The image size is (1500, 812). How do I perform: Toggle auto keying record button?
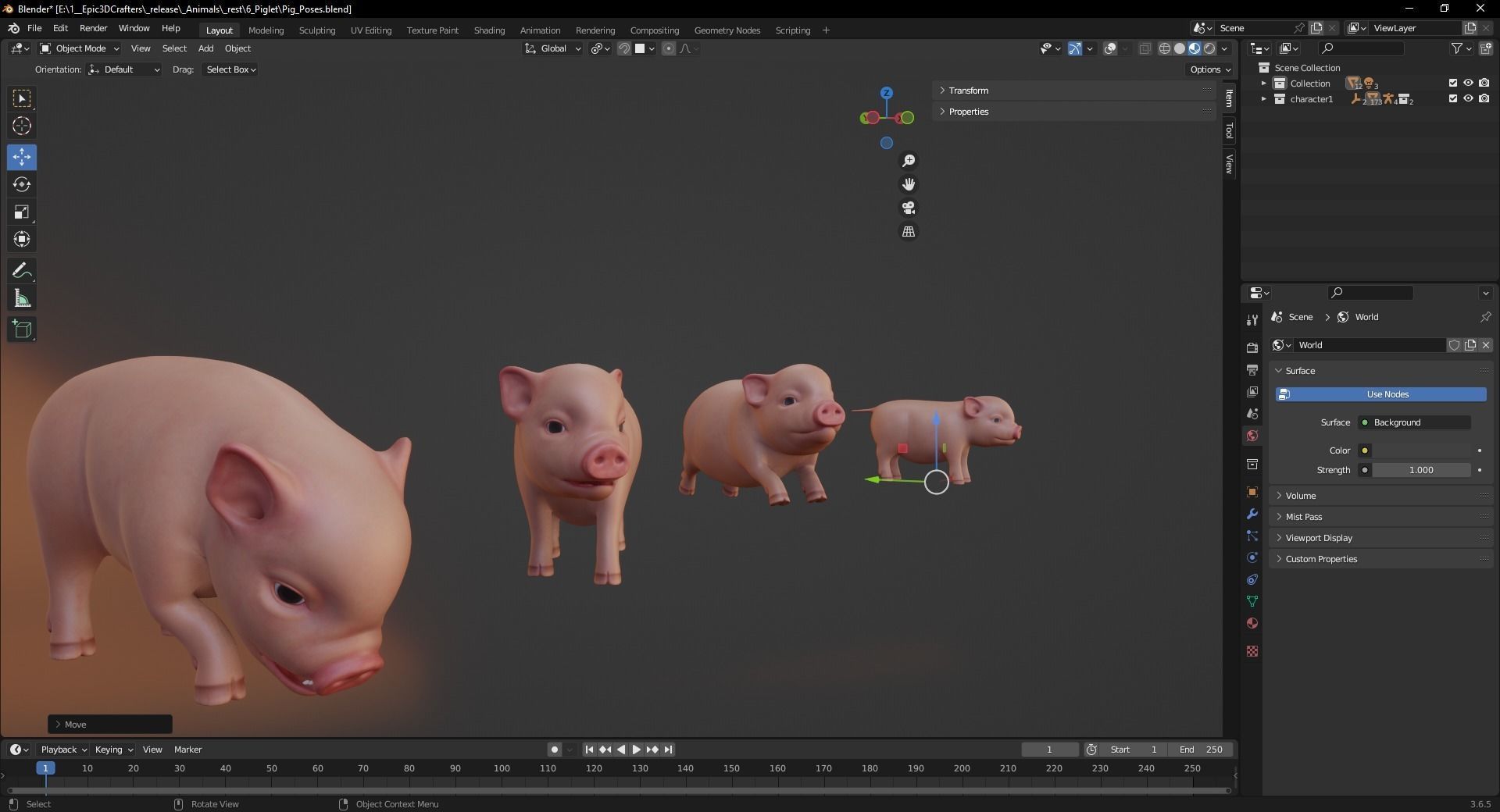(x=555, y=750)
